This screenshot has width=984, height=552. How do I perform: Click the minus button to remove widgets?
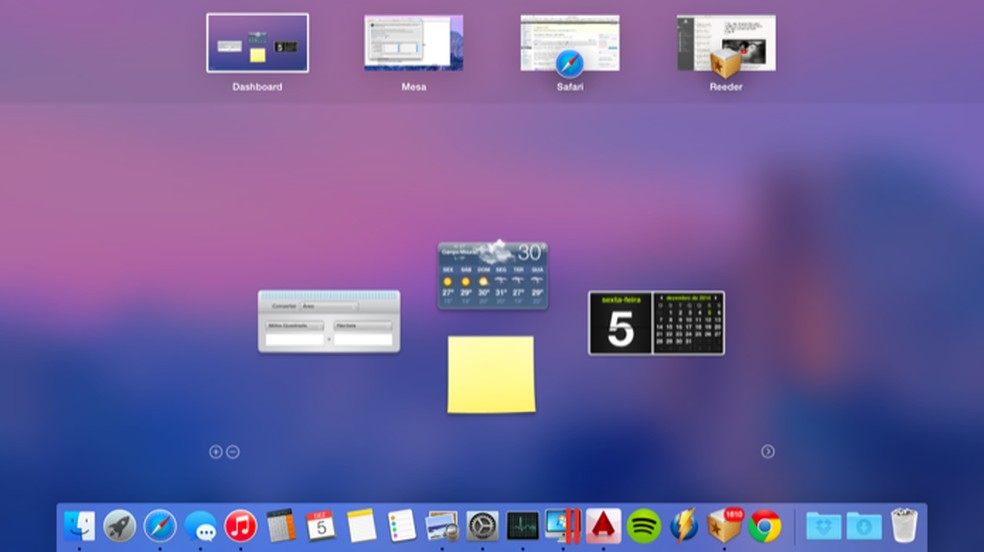[233, 452]
